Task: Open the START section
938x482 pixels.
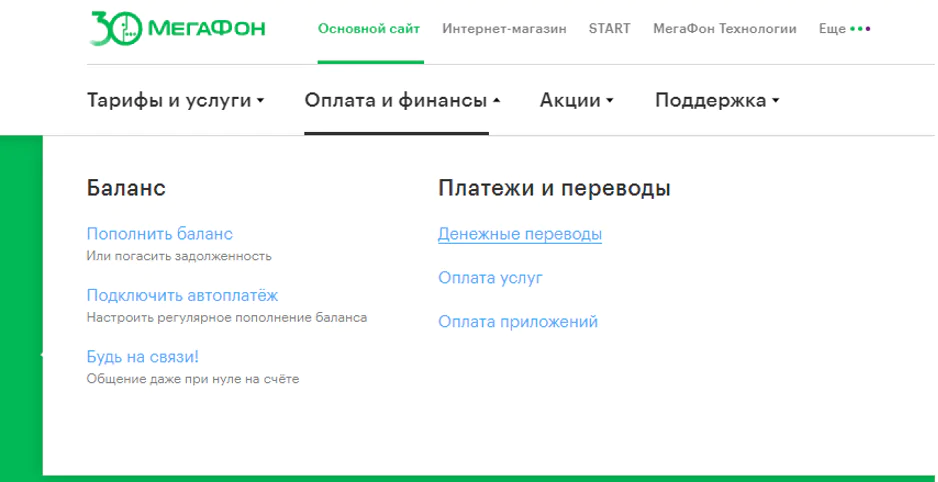Action: click(x=609, y=29)
